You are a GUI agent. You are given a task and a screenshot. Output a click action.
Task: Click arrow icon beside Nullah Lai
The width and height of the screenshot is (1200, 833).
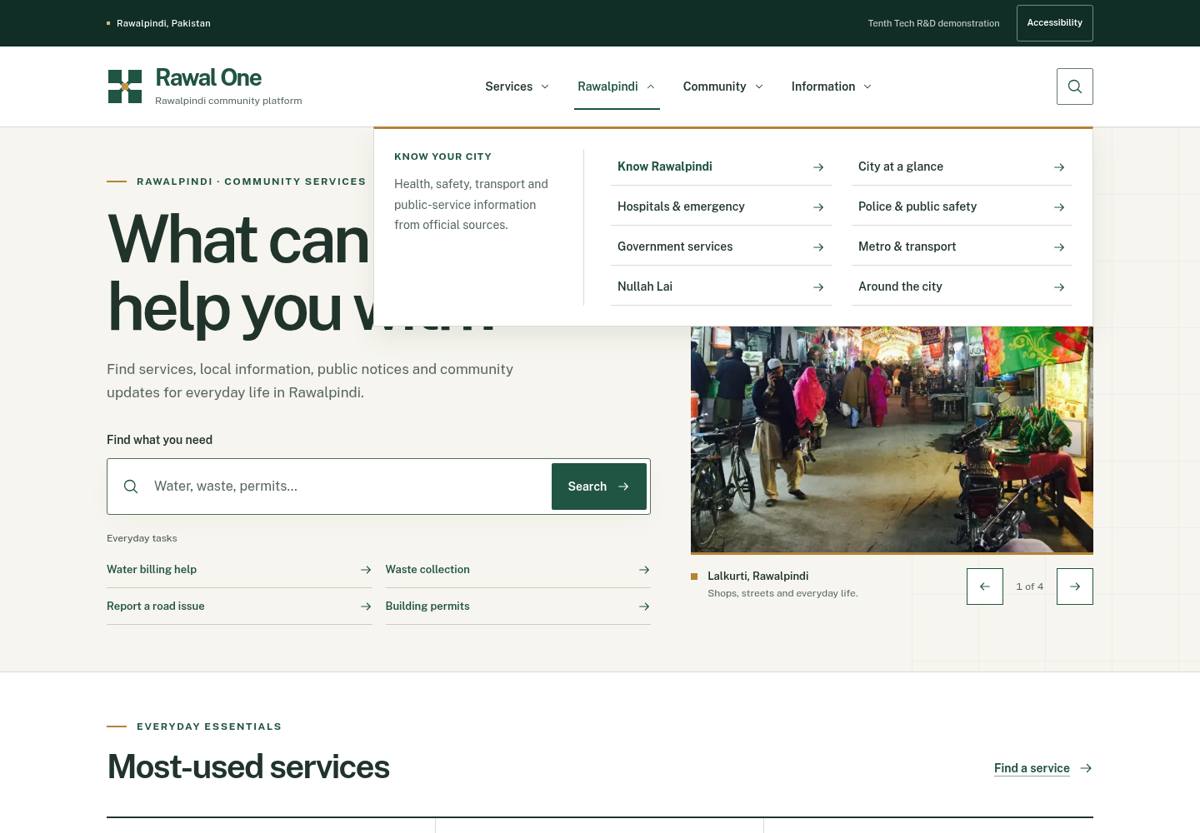pyautogui.click(x=818, y=287)
